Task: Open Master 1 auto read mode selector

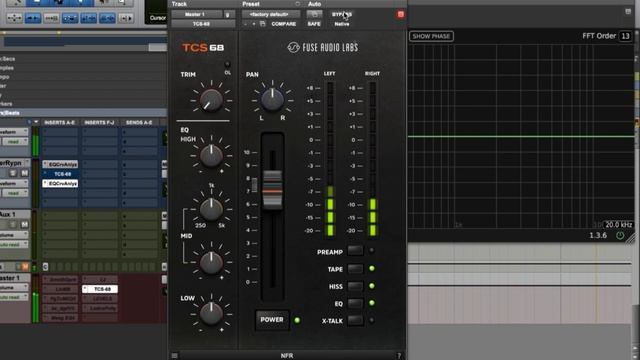Action: (x=14, y=297)
